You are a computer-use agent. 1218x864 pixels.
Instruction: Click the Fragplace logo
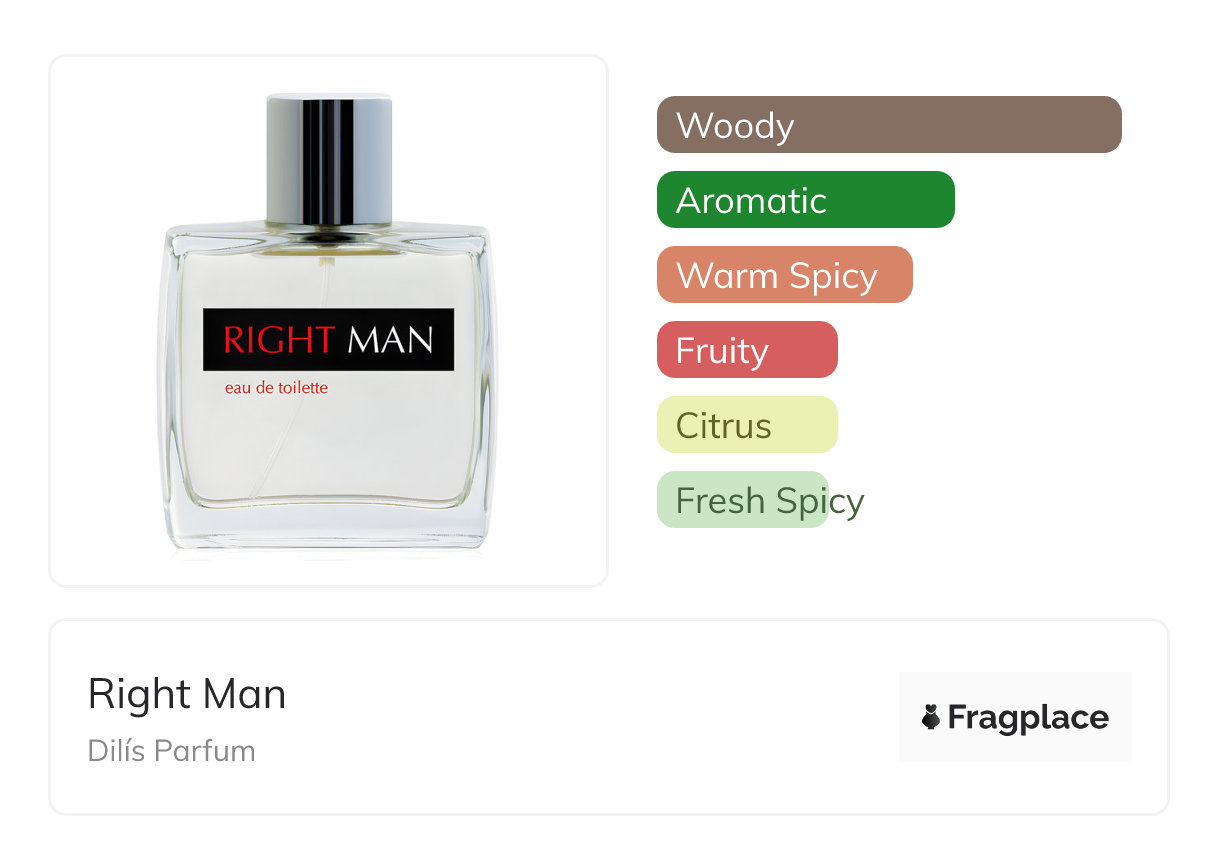1015,717
